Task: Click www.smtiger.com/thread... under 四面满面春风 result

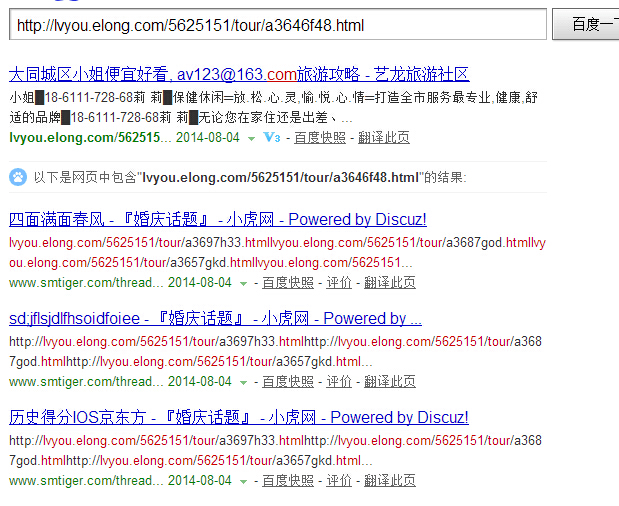Action: click(x=86, y=283)
